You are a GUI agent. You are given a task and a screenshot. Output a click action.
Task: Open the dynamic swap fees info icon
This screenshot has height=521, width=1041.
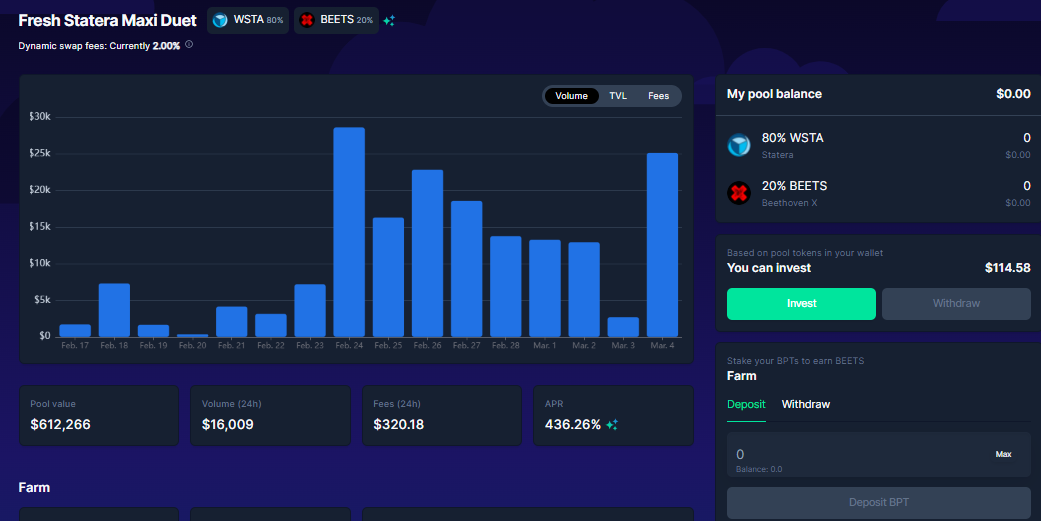click(x=189, y=44)
